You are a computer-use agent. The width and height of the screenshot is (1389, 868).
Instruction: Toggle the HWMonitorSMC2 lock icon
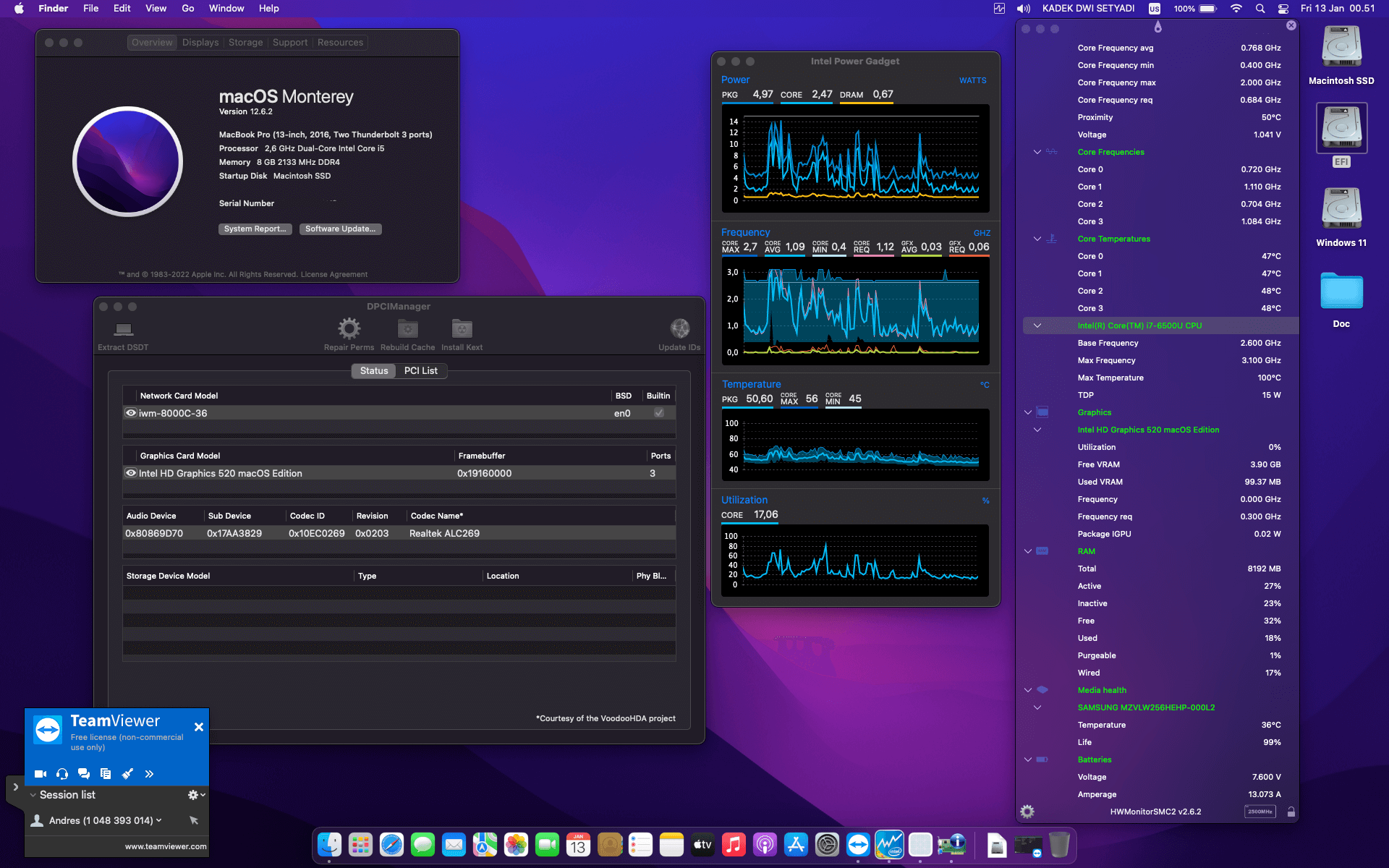tap(1291, 812)
